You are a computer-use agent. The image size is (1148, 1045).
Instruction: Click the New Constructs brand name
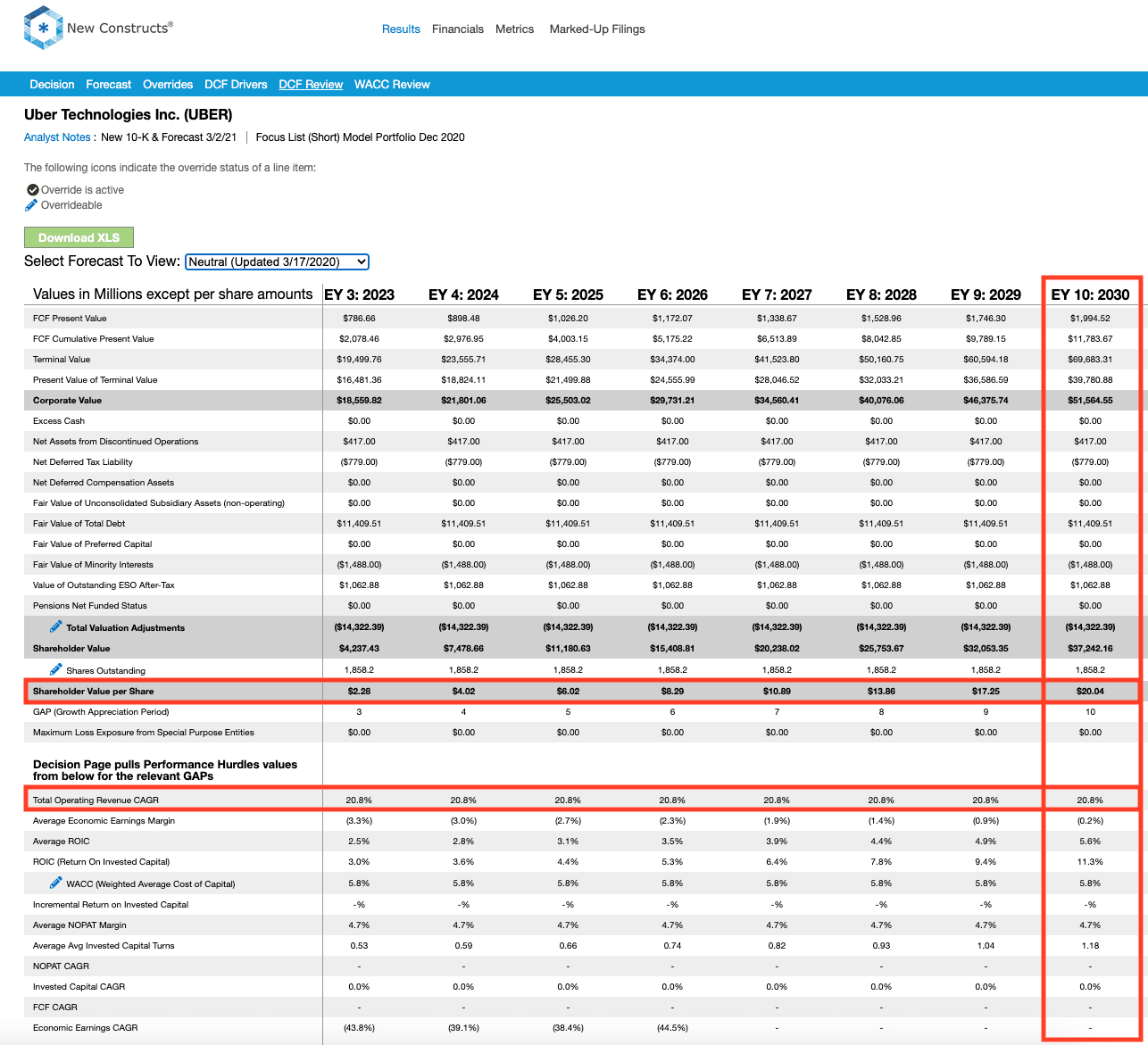point(120,28)
